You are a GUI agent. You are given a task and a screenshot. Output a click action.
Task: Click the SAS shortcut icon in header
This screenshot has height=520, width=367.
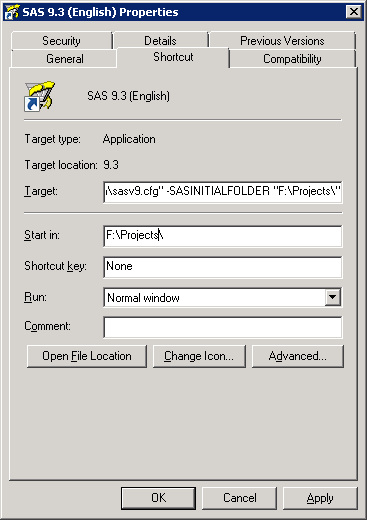pos(40,96)
